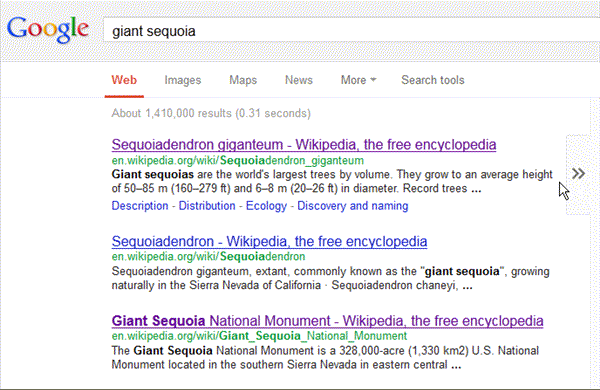The image size is (600, 390).
Task: Focus the search box containing giant sequoia
Action: 351,31
